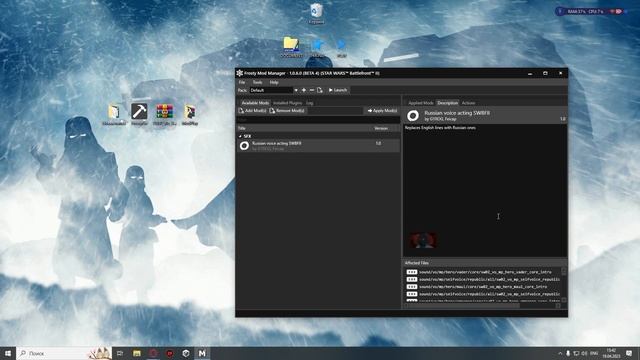Image resolution: width=640 pixels, height=360 pixels.
Task: Select the vader core intro affected file
Action: click(x=485, y=272)
